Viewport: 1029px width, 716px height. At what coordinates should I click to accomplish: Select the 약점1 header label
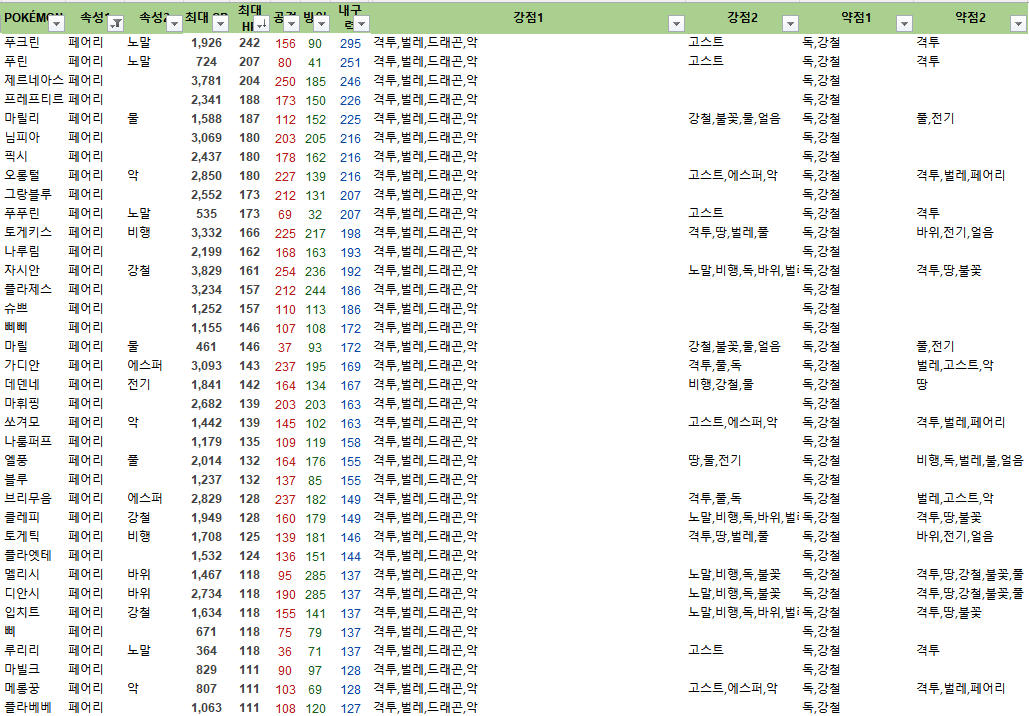point(856,18)
